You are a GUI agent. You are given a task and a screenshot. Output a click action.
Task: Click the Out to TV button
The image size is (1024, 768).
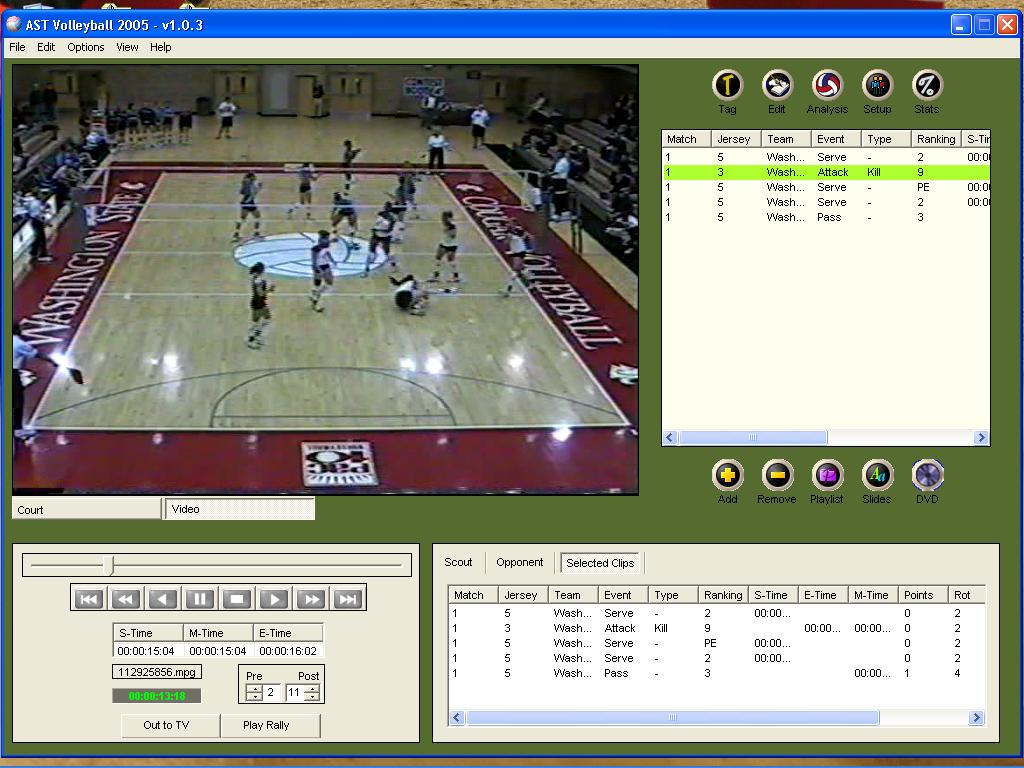(170, 726)
